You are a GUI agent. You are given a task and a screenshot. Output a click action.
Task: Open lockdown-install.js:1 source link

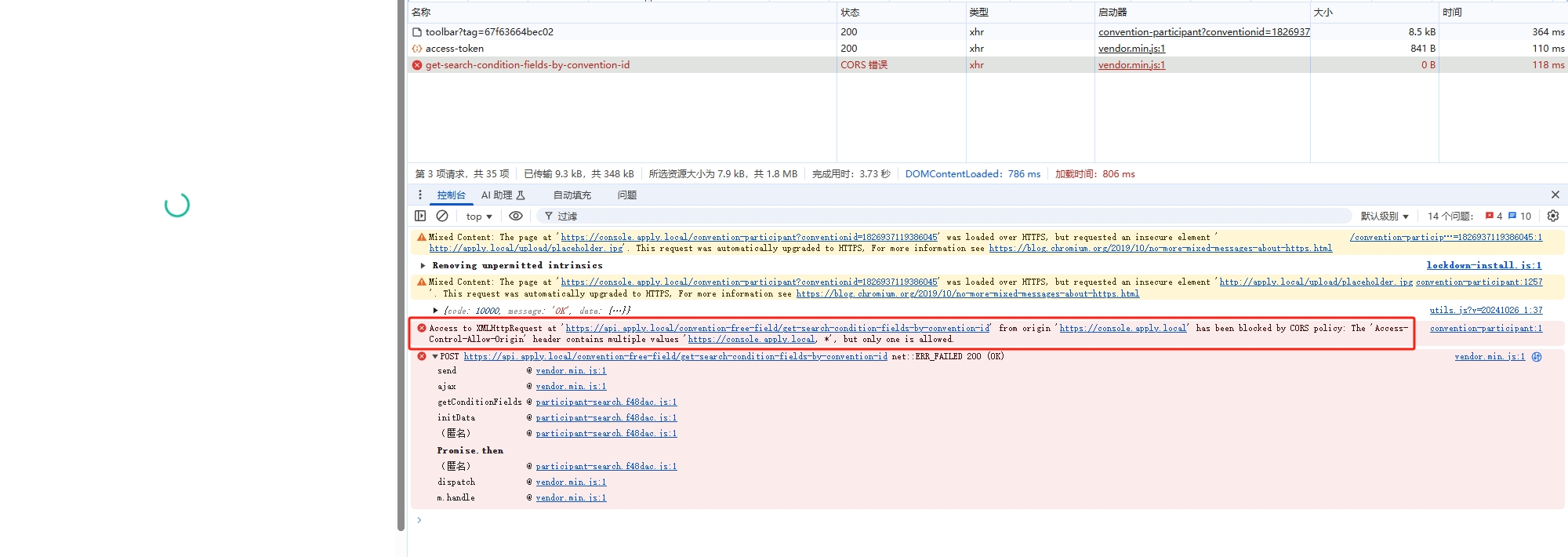pyautogui.click(x=1483, y=266)
